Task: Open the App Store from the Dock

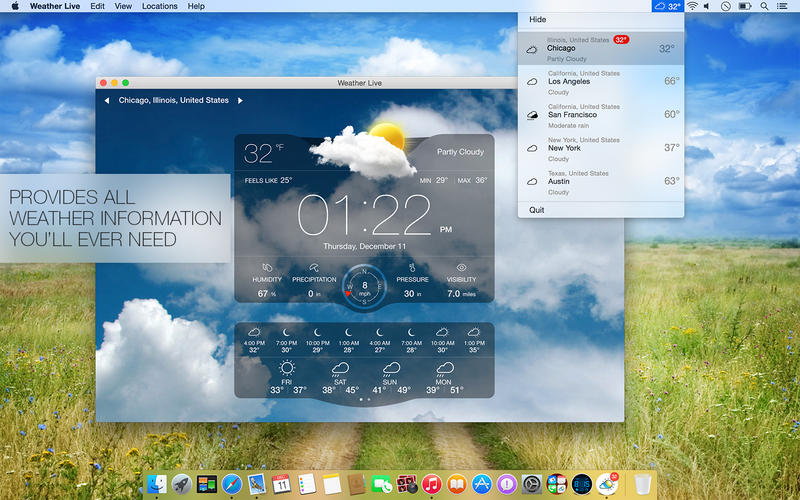Action: (480, 485)
